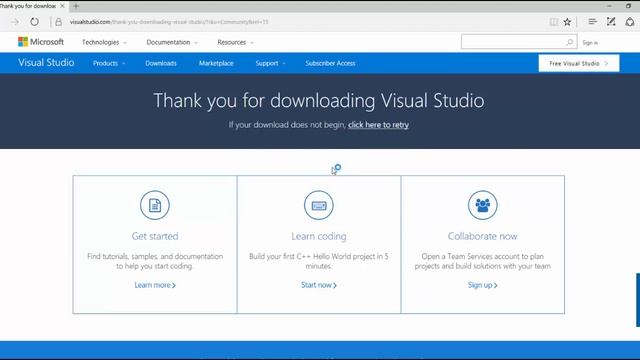This screenshot has height=360, width=640.
Task: Click the Microsoft logo
Action: [41, 42]
